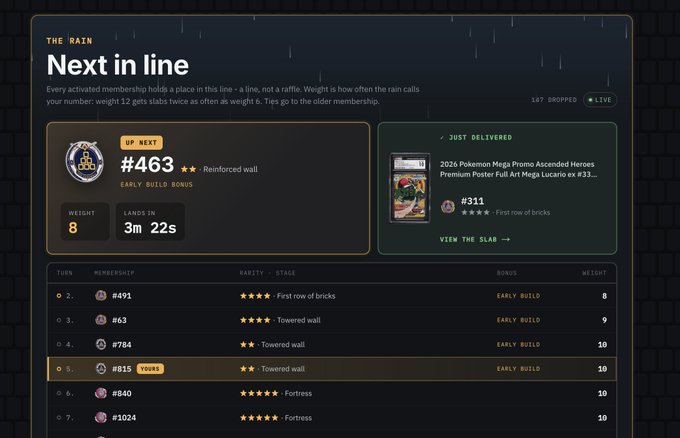The height and width of the screenshot is (438, 680).
Task: Click the Turn column header
Action: (x=65, y=273)
